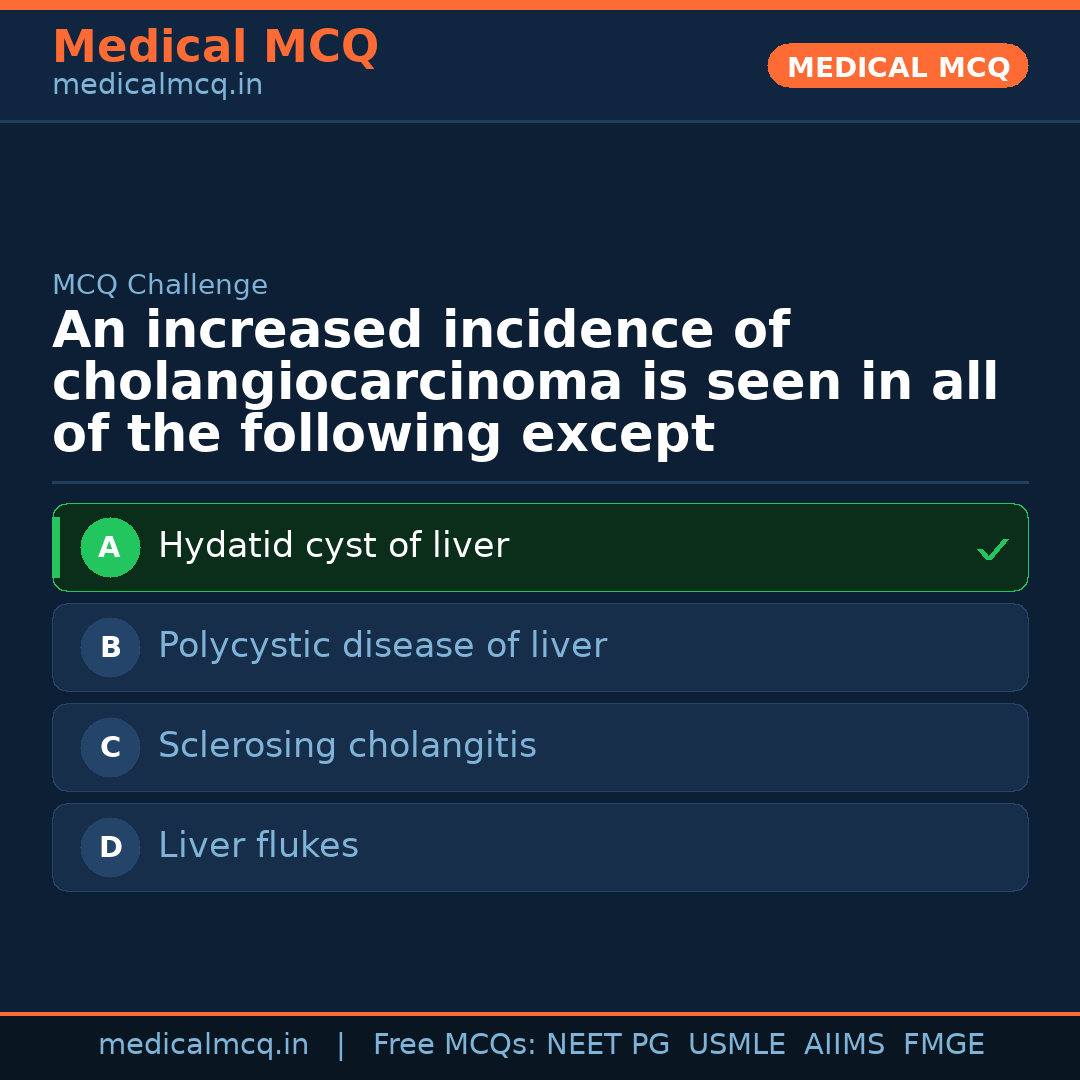Screen dimensions: 1080x1080
Task: Pick the "Sclerosing cholangitis" answer text
Action: [x=347, y=746]
